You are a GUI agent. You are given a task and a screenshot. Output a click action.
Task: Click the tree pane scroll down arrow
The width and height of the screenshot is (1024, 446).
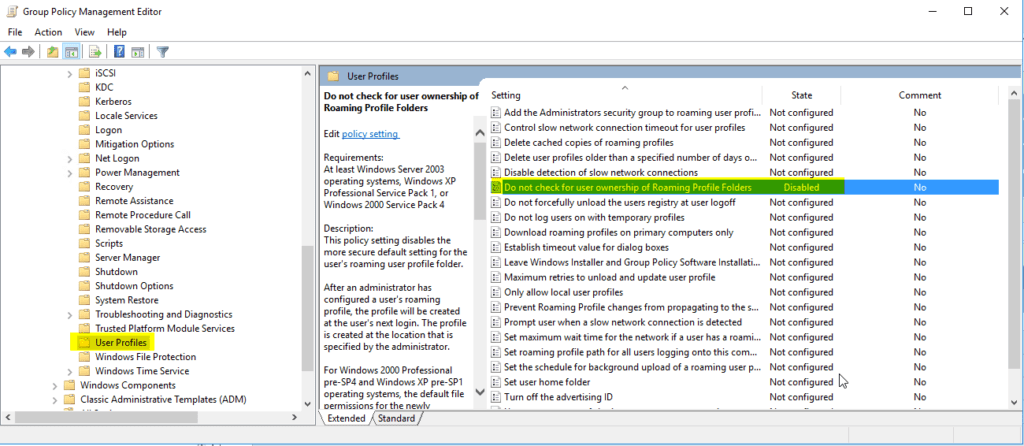(x=308, y=403)
